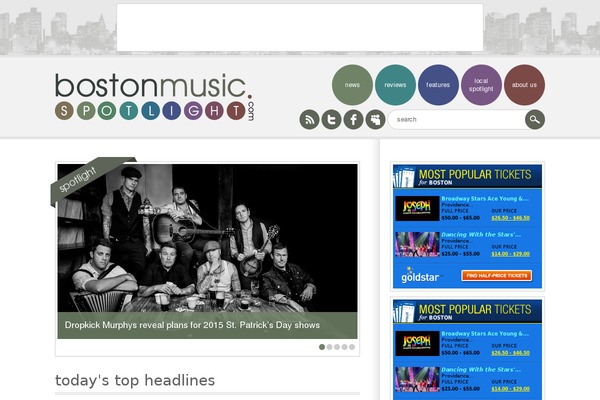
Task: Click Joseph thumbnail in second tickets ad
Action: point(417,344)
